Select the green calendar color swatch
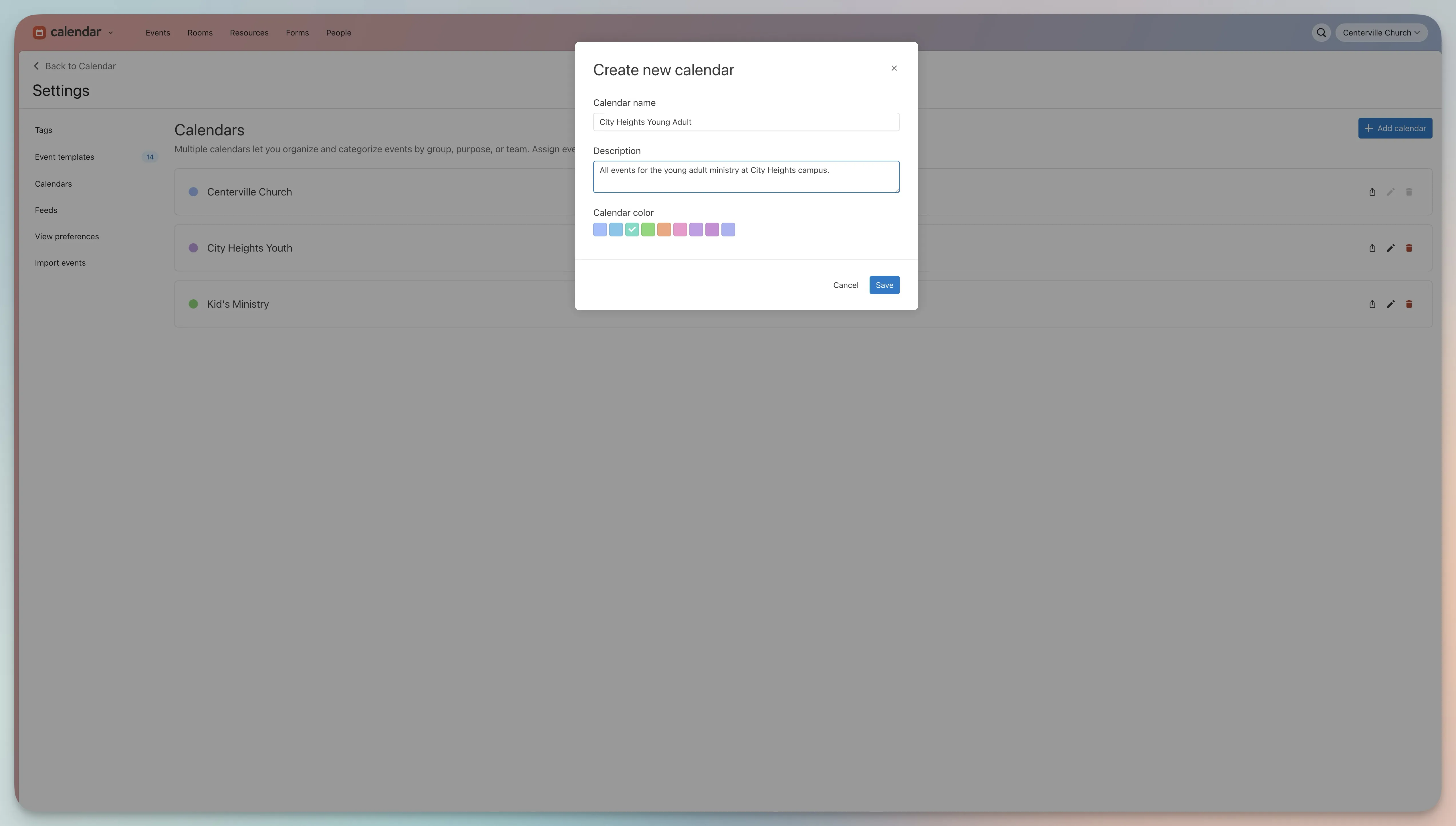1456x826 pixels. tap(648, 229)
